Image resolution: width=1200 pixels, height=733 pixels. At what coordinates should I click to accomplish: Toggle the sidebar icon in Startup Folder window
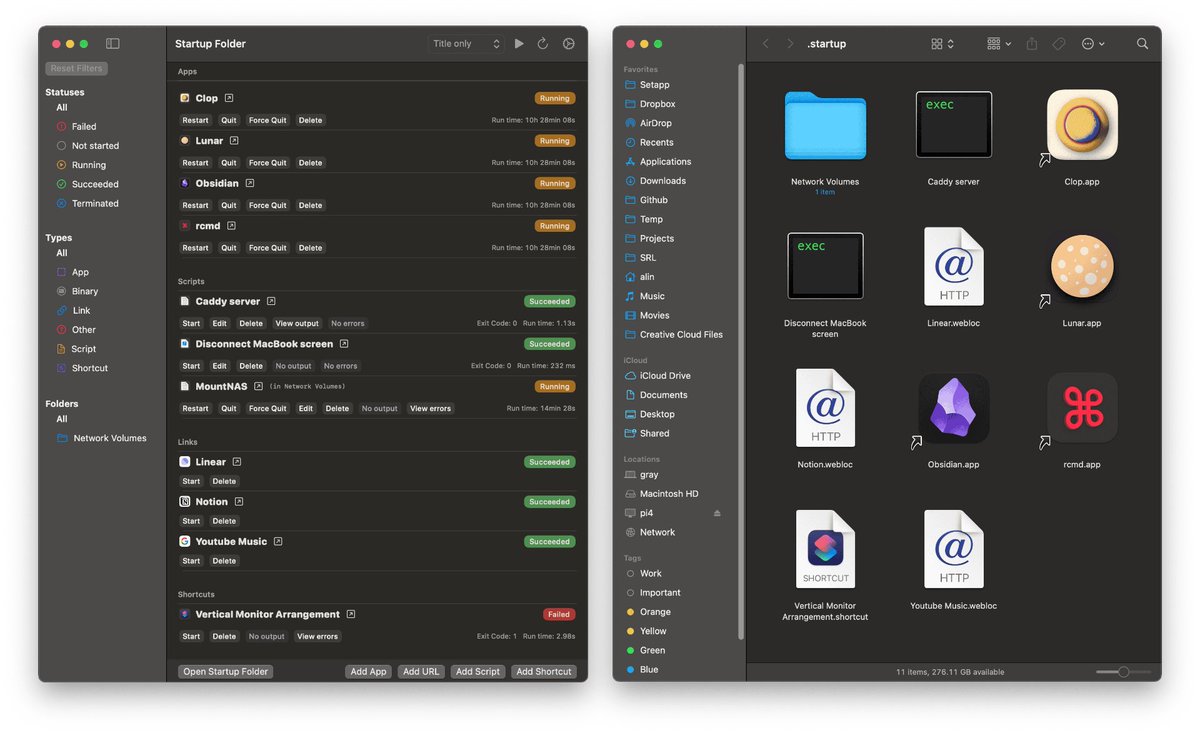tap(113, 44)
